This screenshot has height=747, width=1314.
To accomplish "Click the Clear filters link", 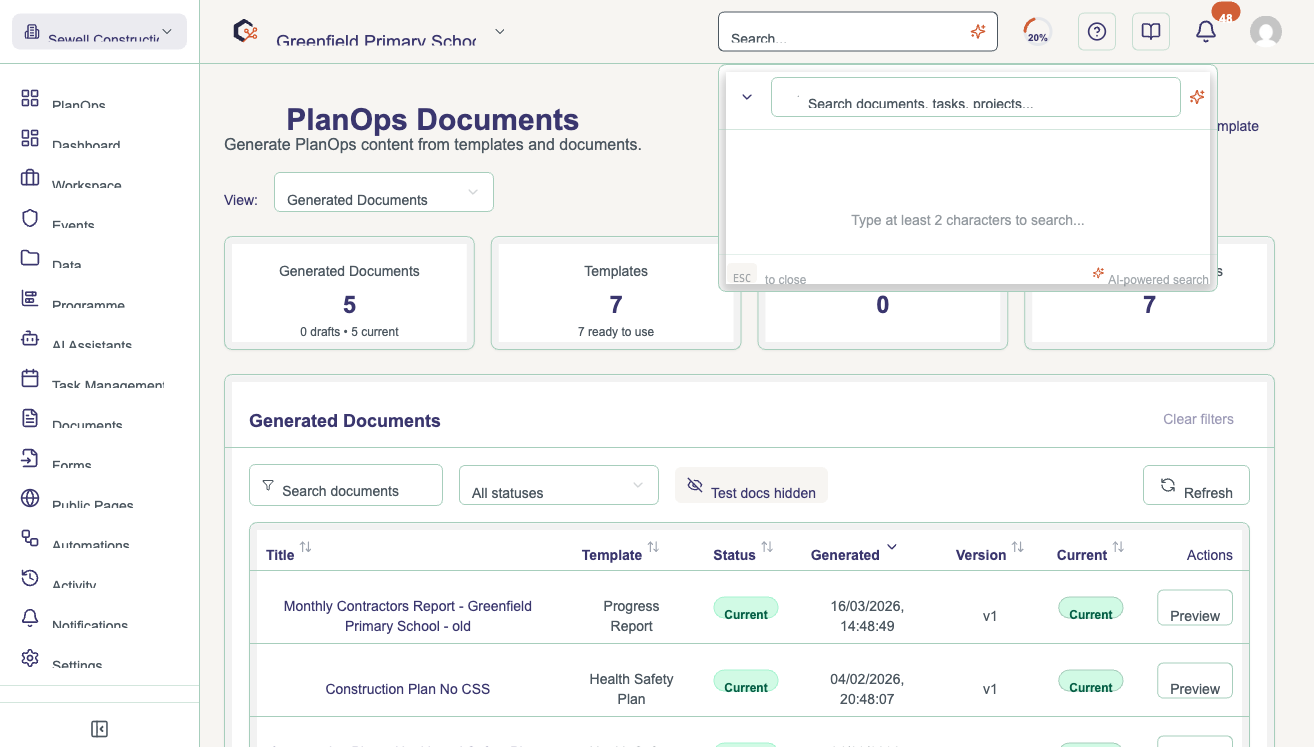I will tap(1198, 419).
